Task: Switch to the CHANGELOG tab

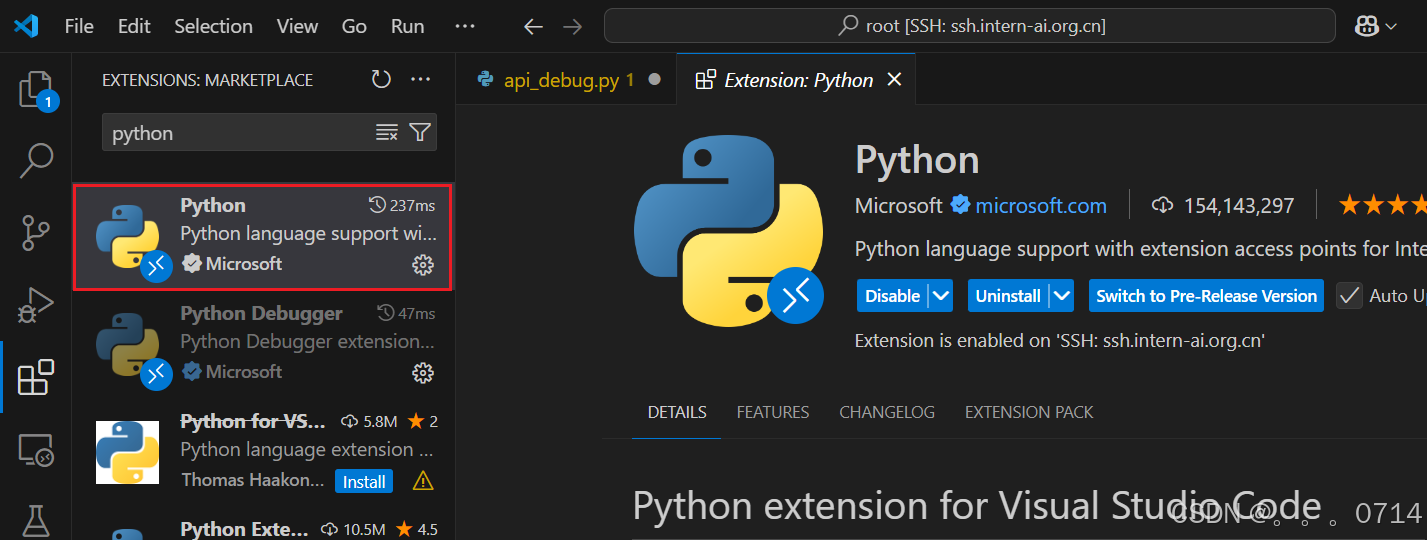Action: coord(887,412)
